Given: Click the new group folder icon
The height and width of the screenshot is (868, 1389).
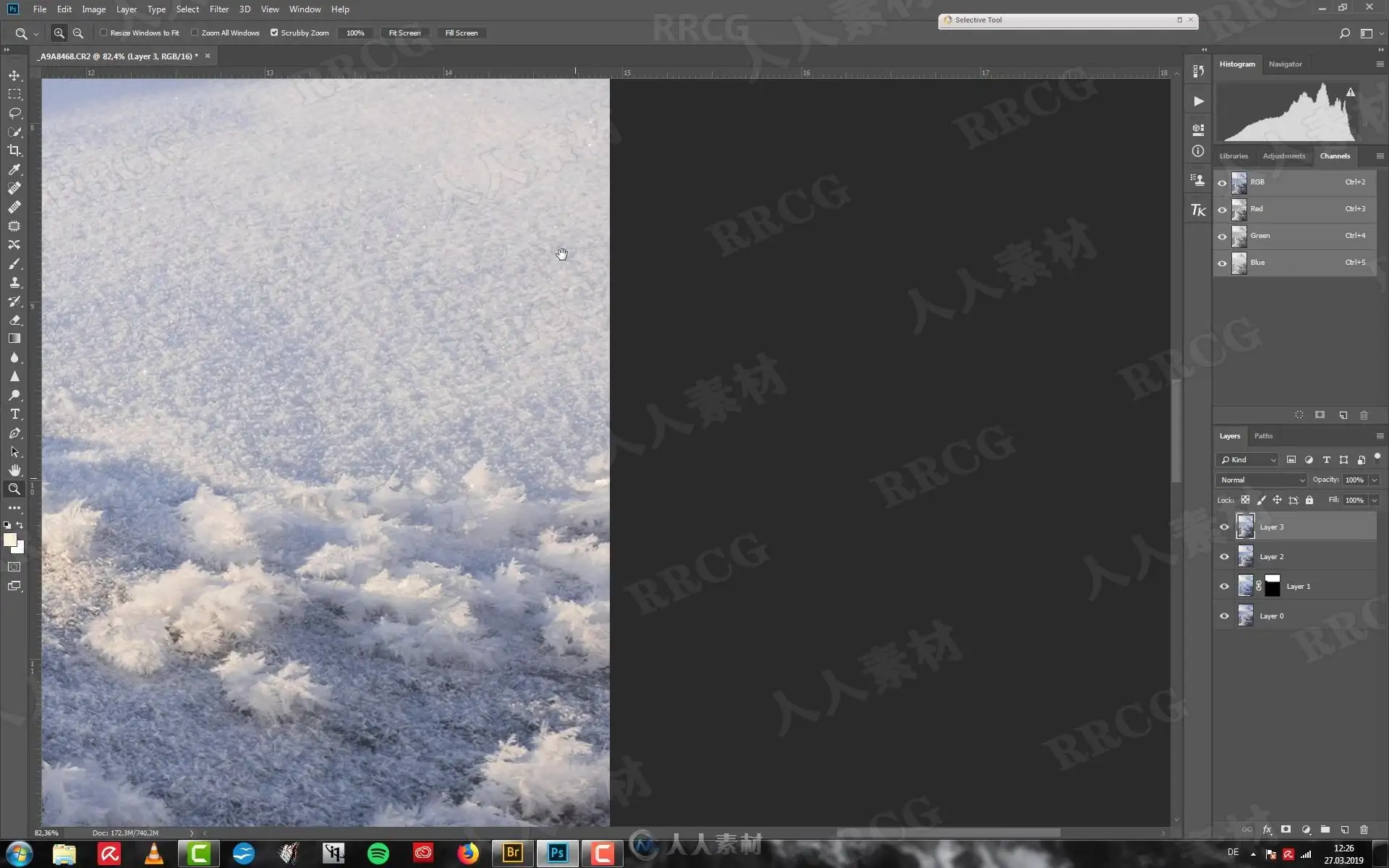Looking at the screenshot, I should (x=1325, y=830).
